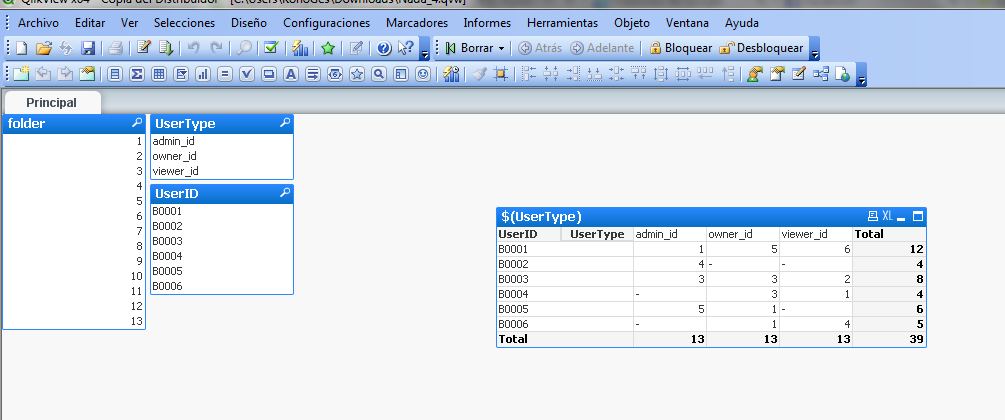
Task: Create a Table Box grid icon
Action: pyautogui.click(x=159, y=74)
